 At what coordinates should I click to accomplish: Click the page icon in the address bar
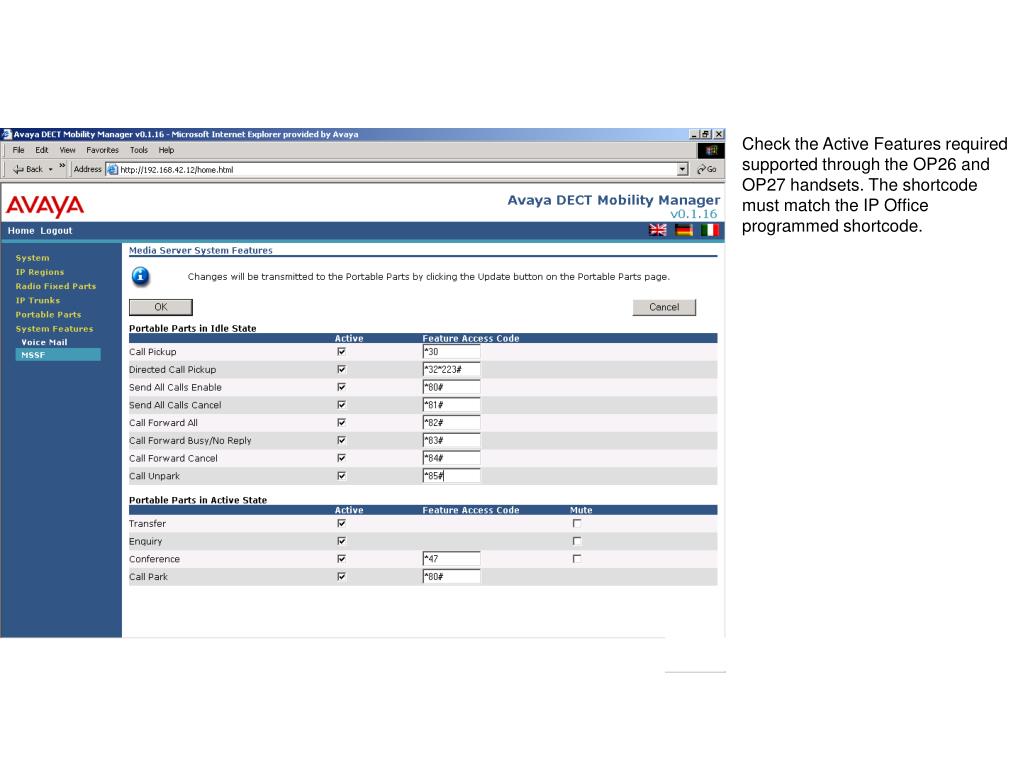[112, 170]
